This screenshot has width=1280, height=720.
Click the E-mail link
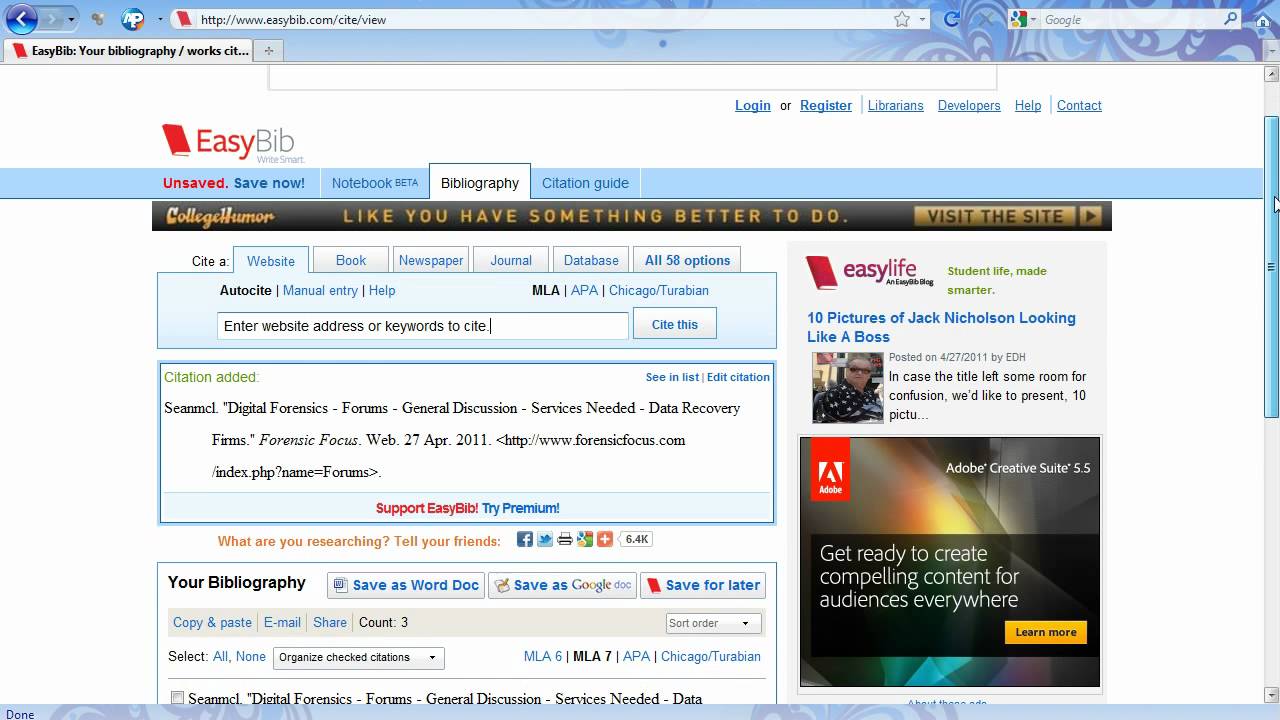click(282, 622)
